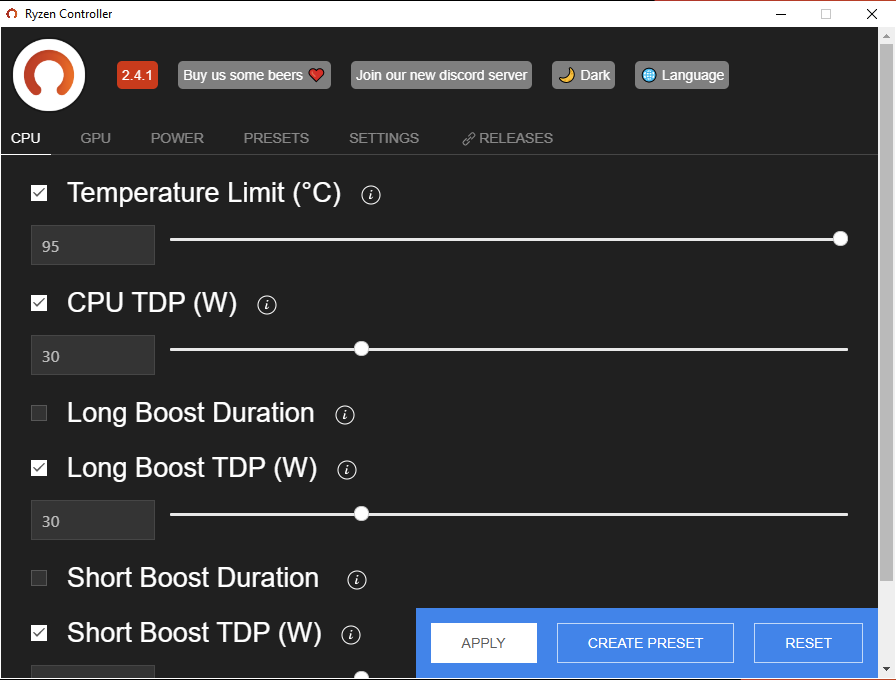Screen dimensions: 896x680
Task: Close the Ryzen Controller window
Action: click(x=871, y=14)
